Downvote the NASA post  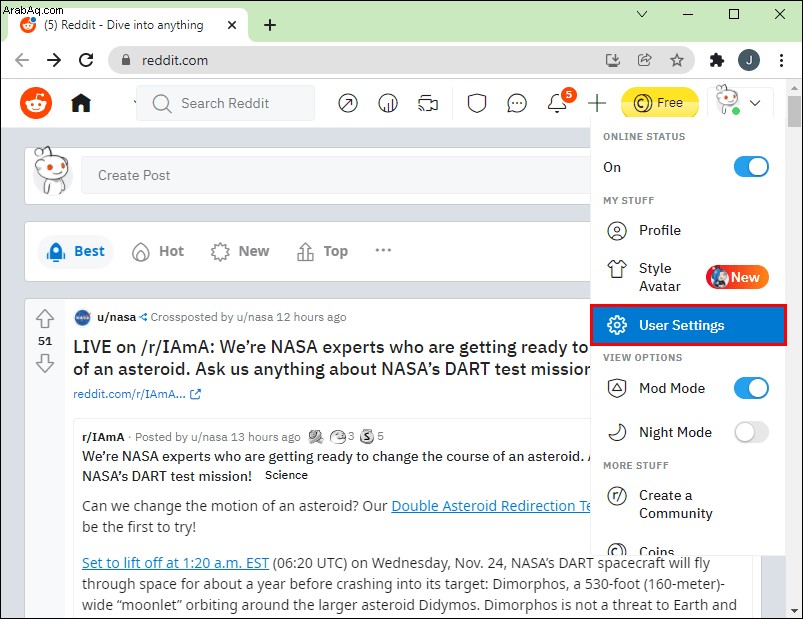click(x=45, y=363)
